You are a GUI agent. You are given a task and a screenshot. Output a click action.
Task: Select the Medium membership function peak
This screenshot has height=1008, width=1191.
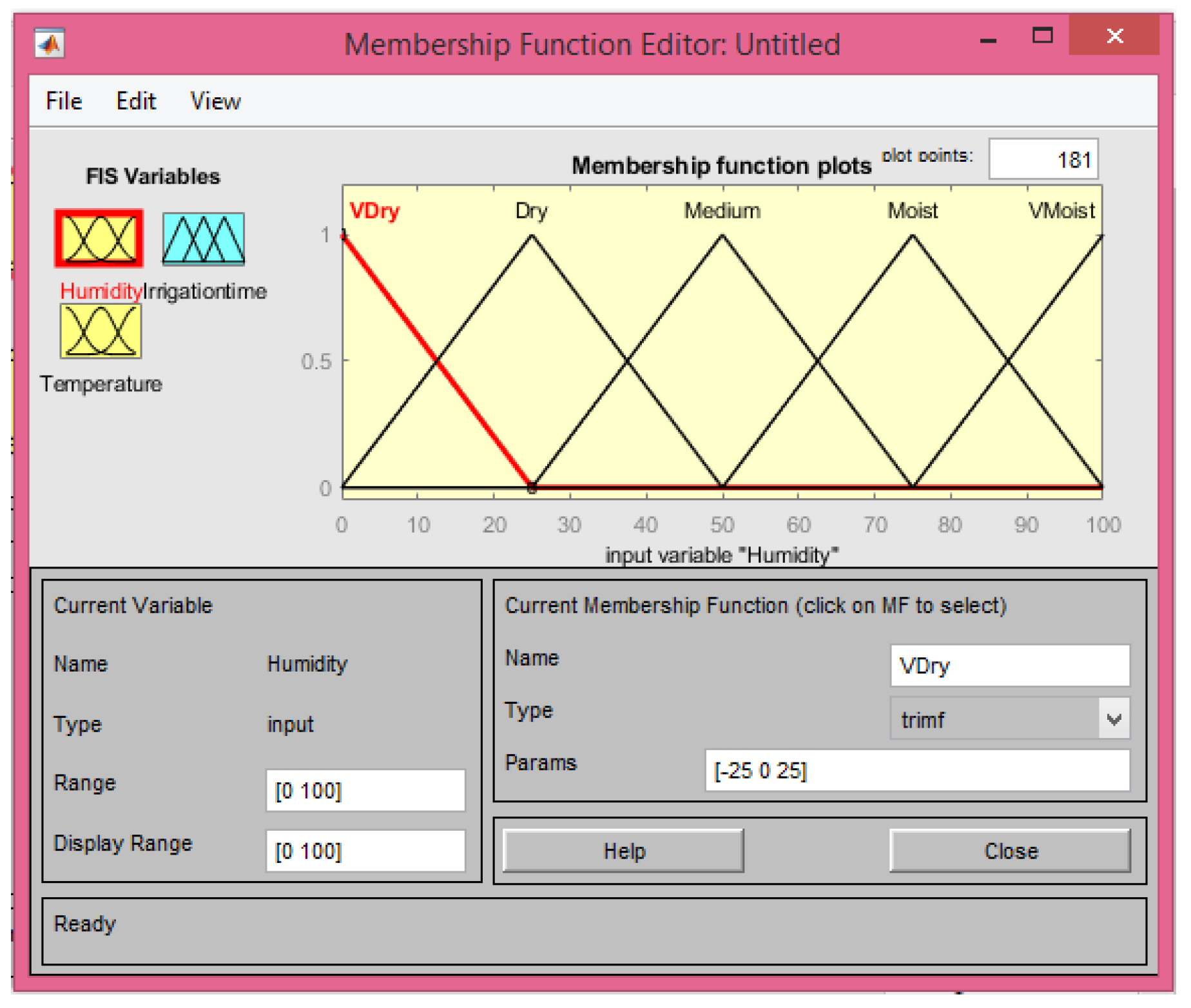(722, 237)
